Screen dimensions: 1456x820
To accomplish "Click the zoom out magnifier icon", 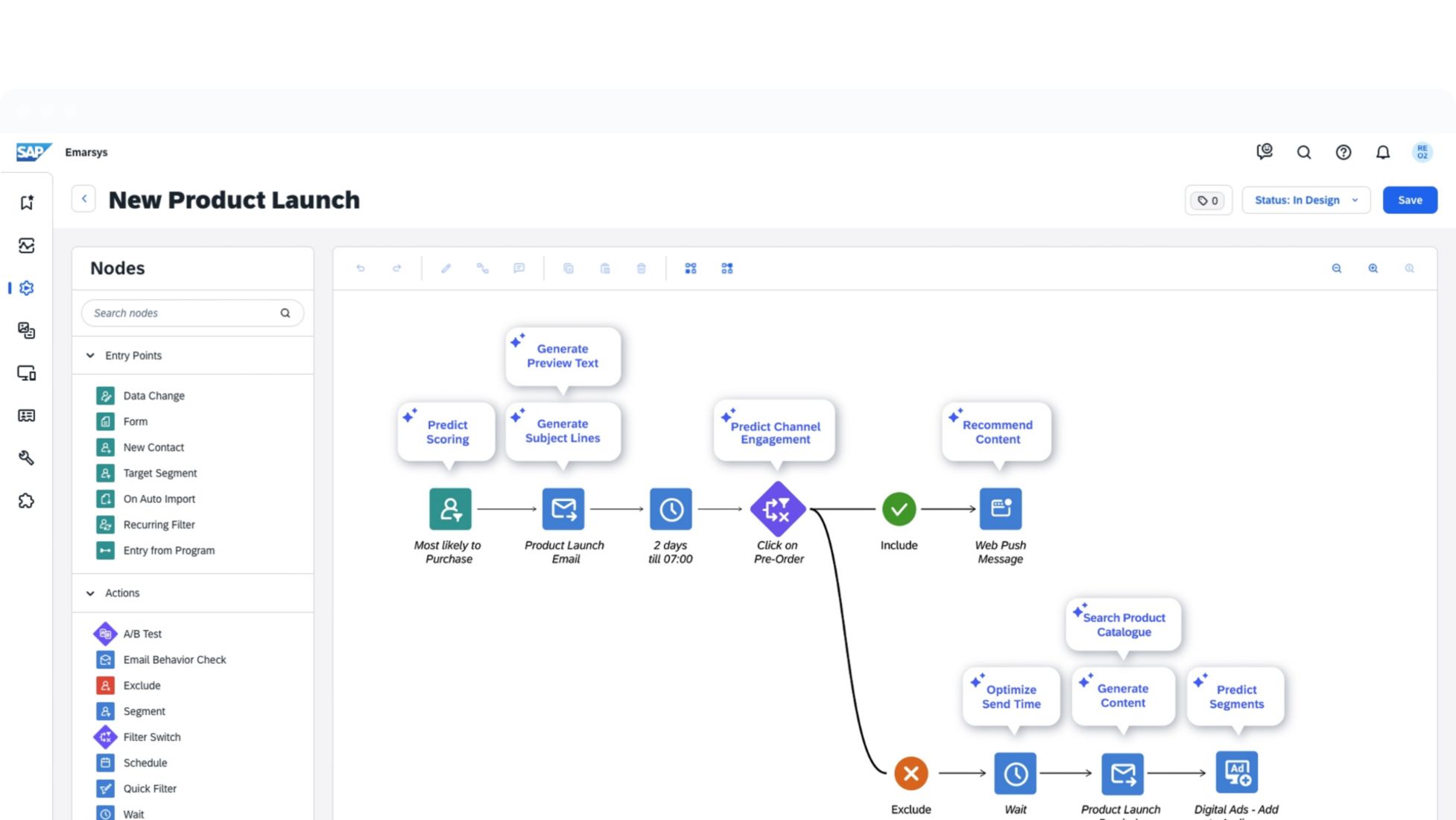I will coord(1336,268).
